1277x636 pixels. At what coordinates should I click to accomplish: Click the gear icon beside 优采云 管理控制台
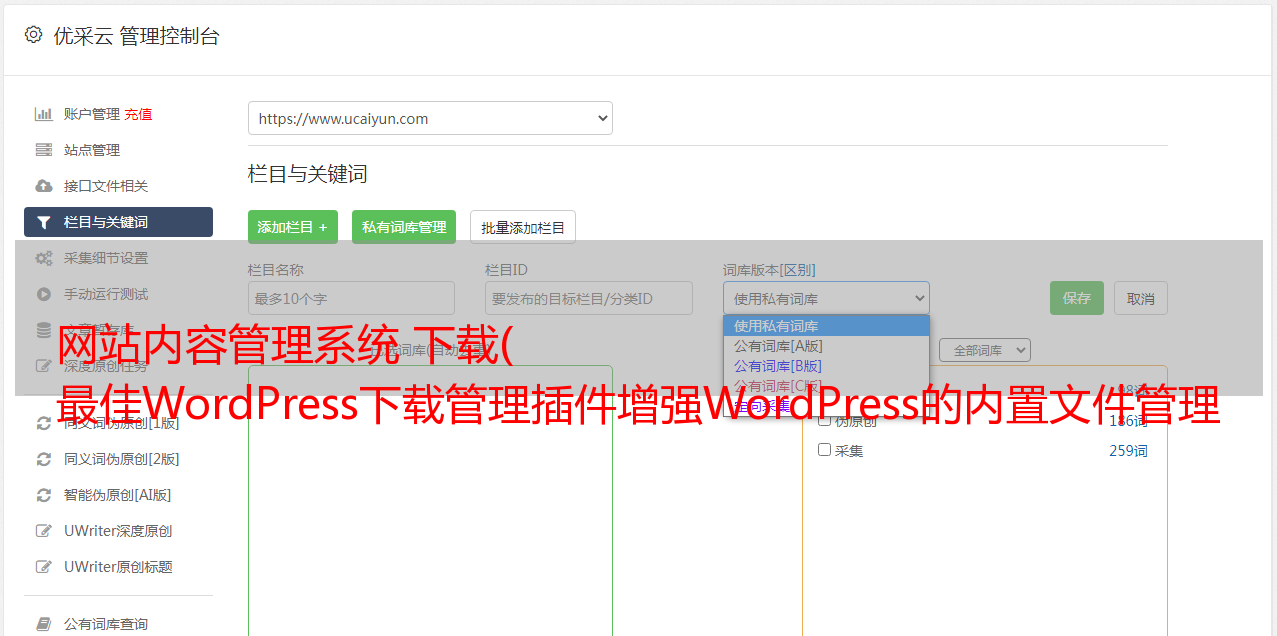tap(33, 35)
